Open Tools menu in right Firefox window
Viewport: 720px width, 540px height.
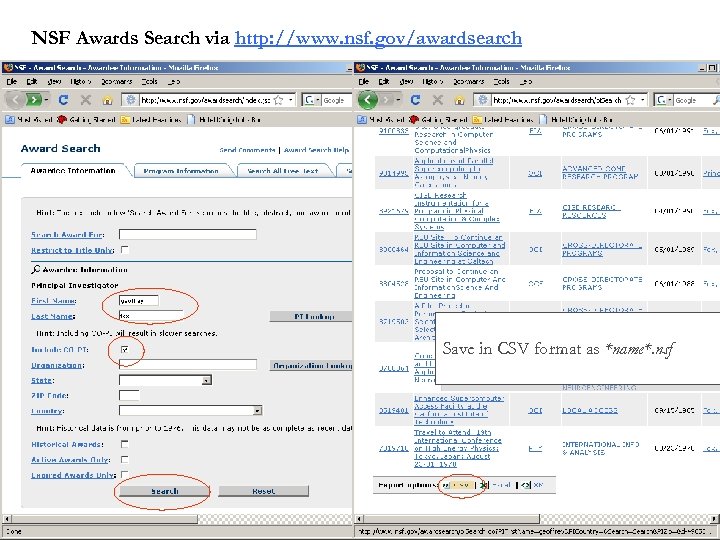coord(501,81)
